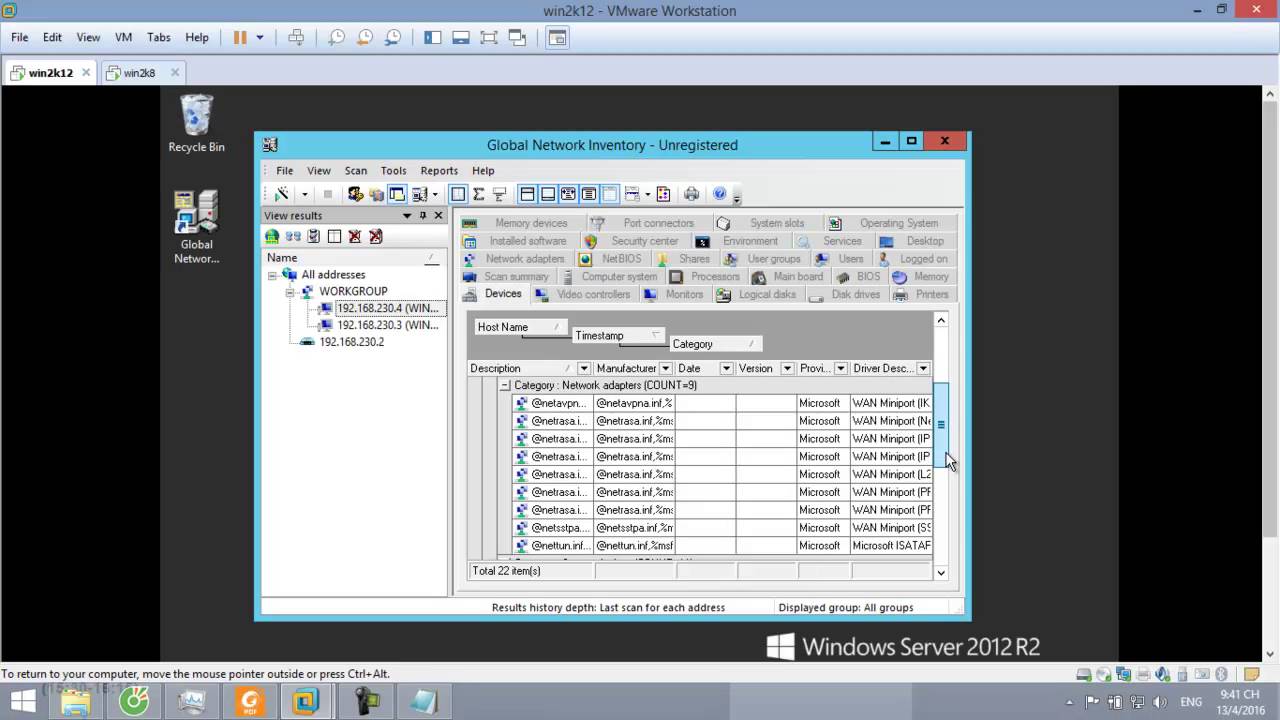Switch to win2k8 VM tab
This screenshot has width=1280, height=720.
(141, 72)
